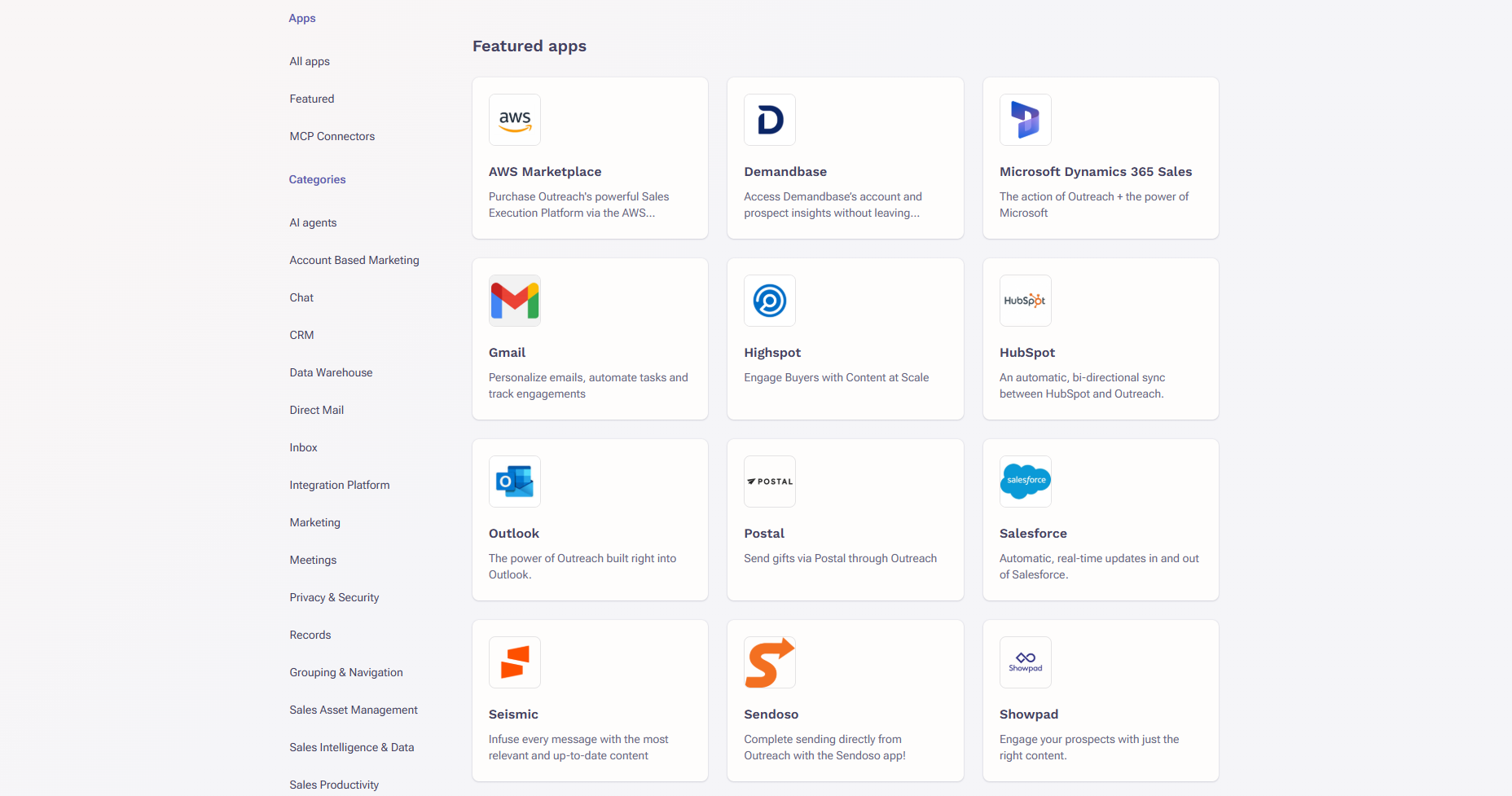Open the Highspot app title

(x=772, y=353)
